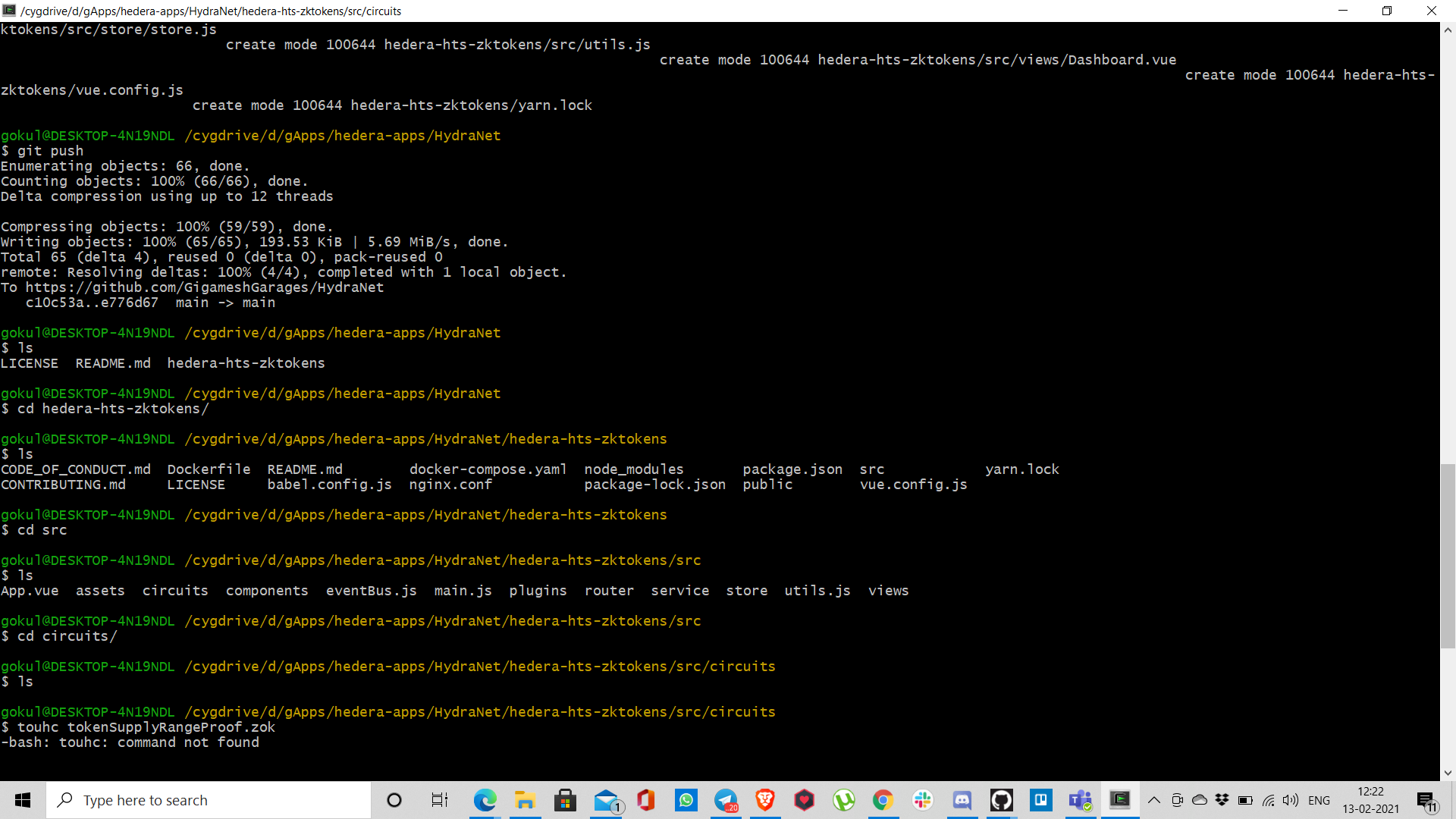Open uTorrent taskbar icon
1456x819 pixels.
844,800
